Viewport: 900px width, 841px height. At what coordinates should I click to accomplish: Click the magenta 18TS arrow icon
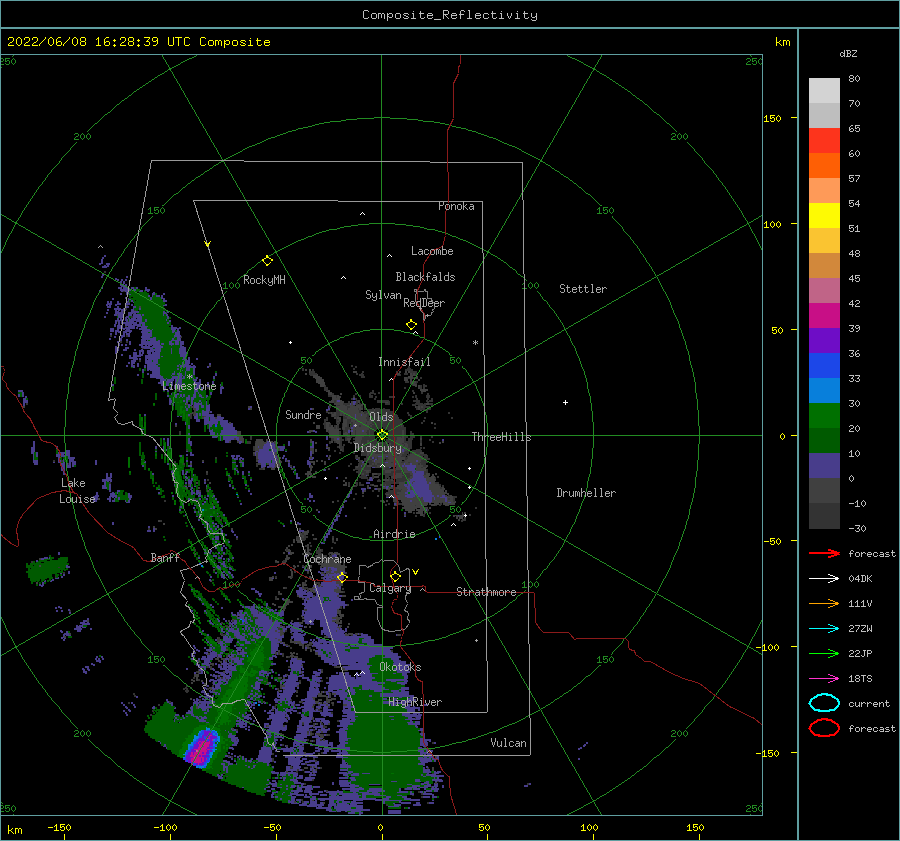click(824, 679)
